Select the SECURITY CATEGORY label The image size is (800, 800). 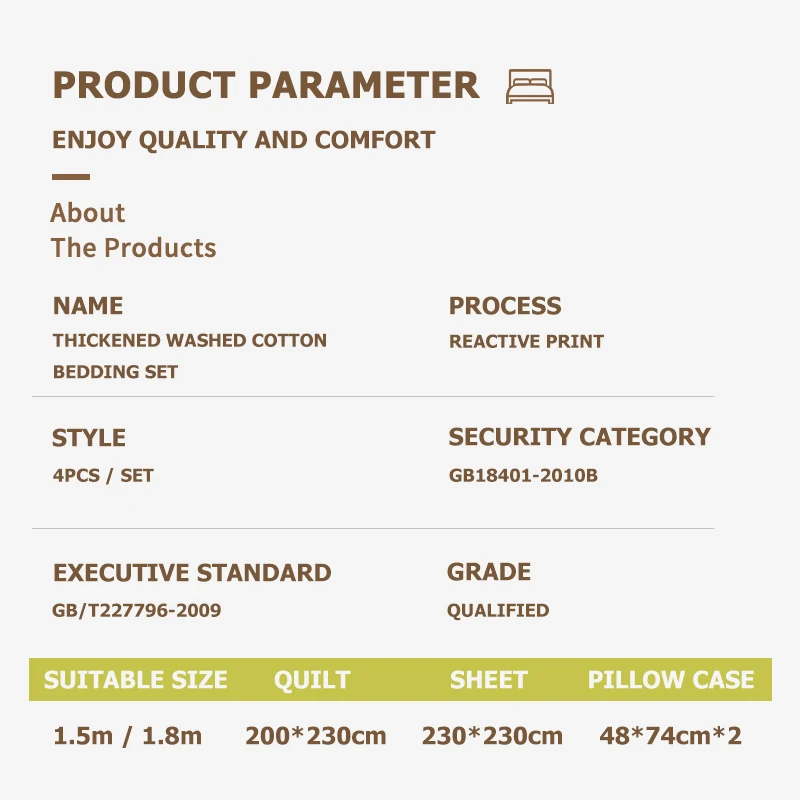coord(579,437)
